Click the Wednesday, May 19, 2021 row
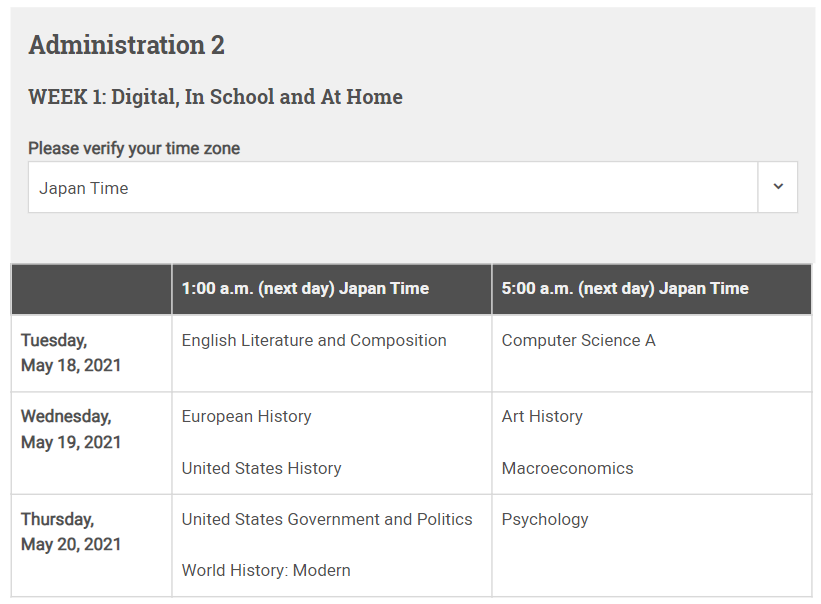821x604 pixels. 71,429
